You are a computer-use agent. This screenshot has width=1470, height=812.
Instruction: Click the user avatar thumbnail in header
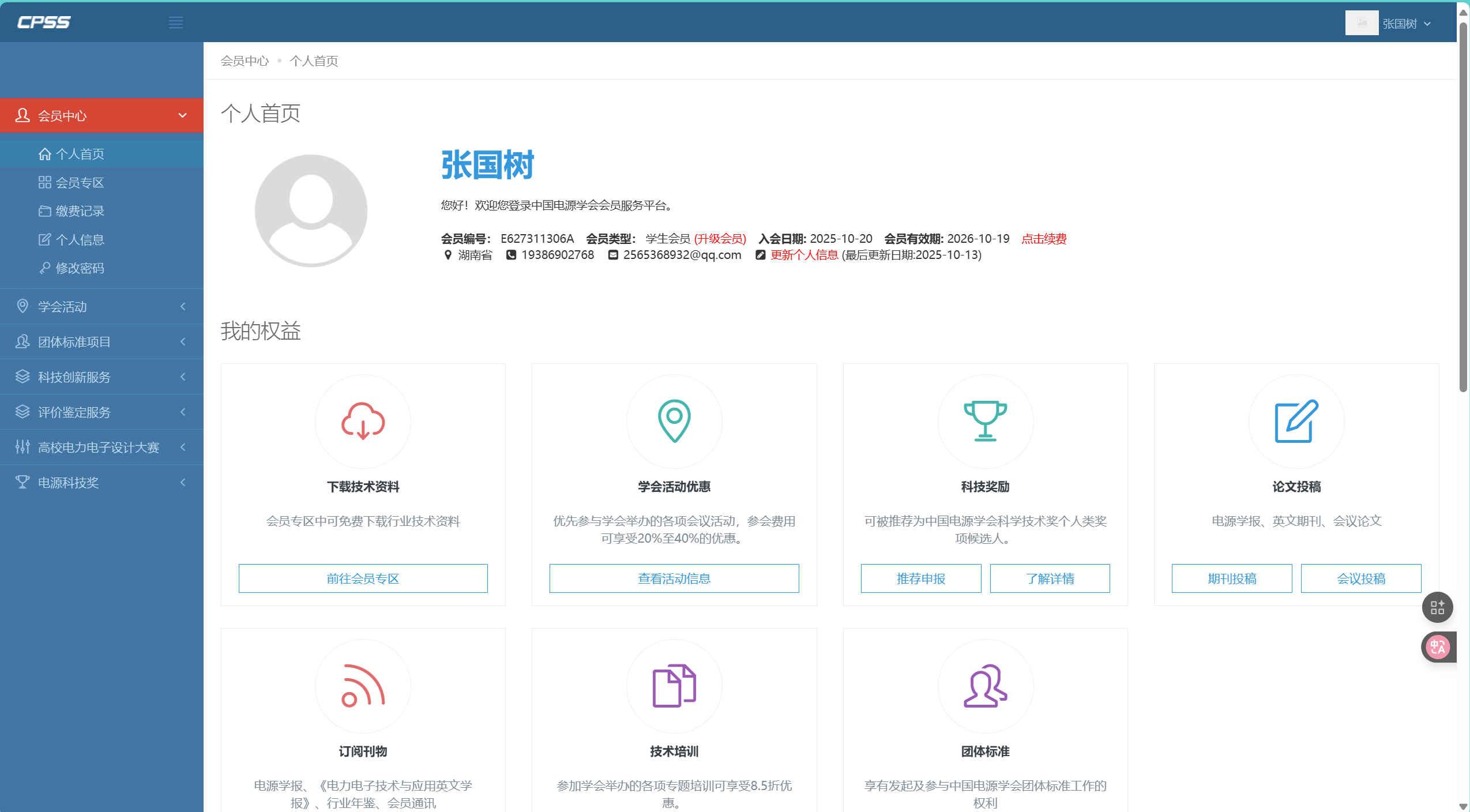(1362, 23)
